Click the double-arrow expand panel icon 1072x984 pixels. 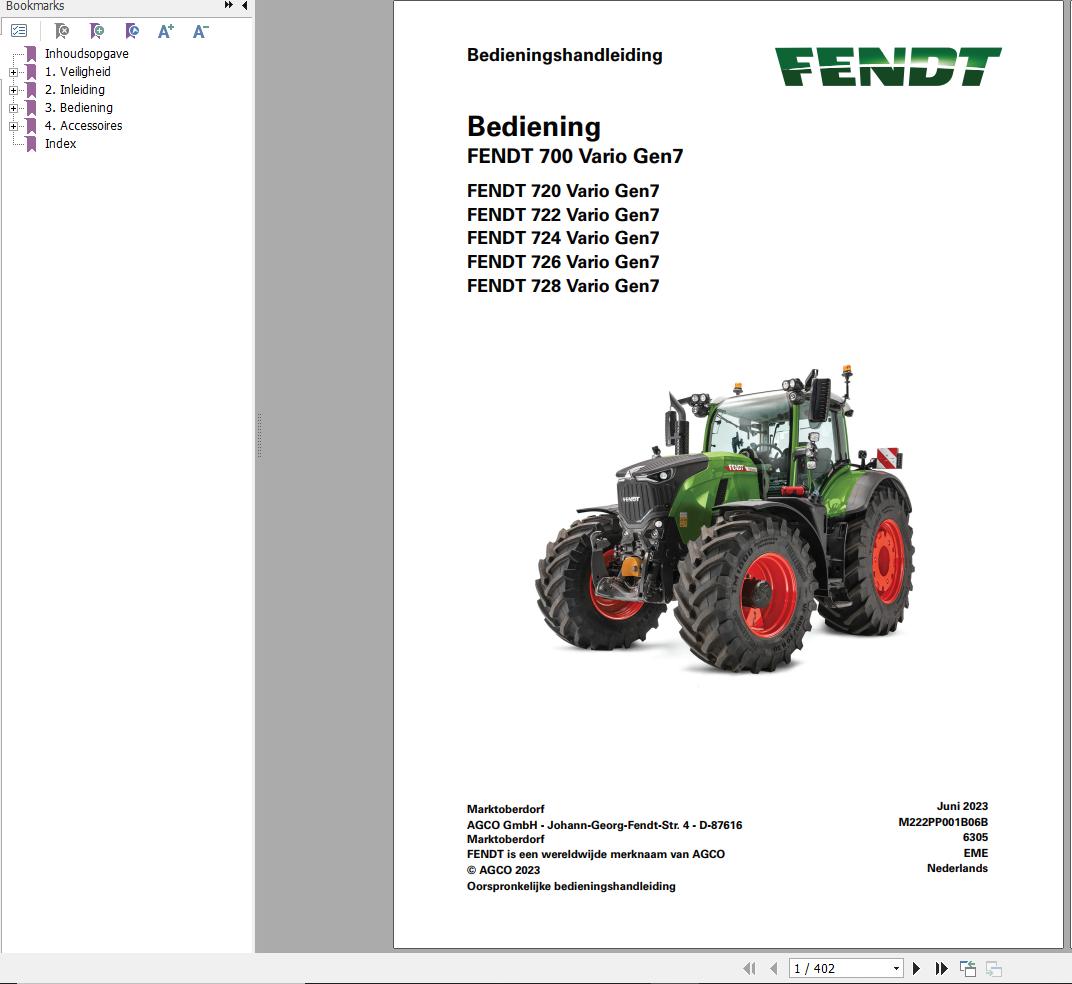pos(228,5)
